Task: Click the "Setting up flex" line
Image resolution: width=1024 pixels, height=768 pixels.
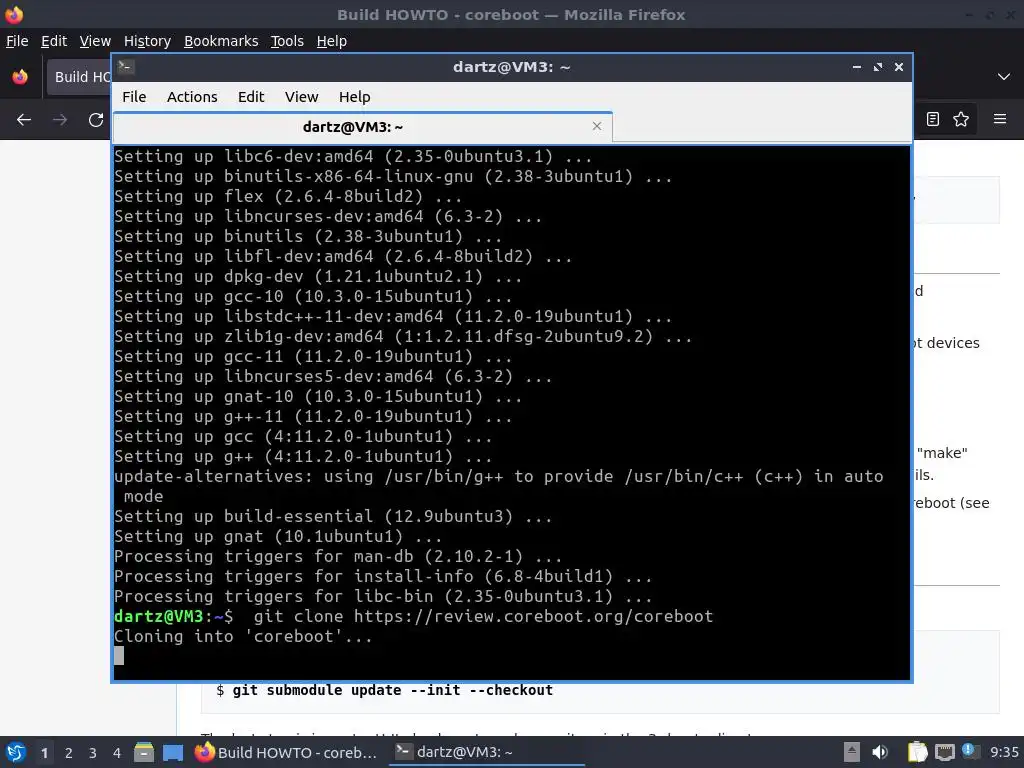Action: (288, 197)
